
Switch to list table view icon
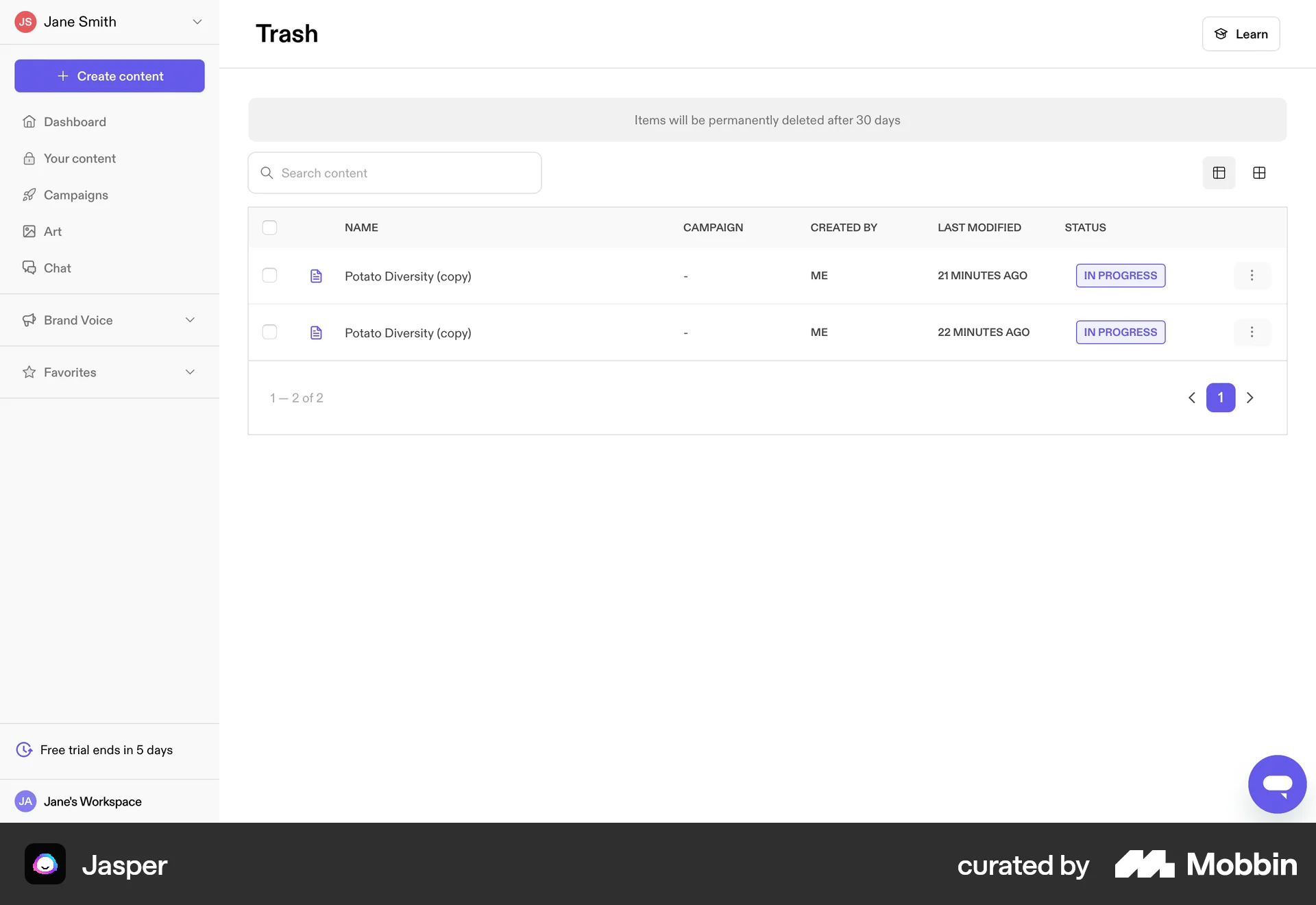coord(1219,173)
